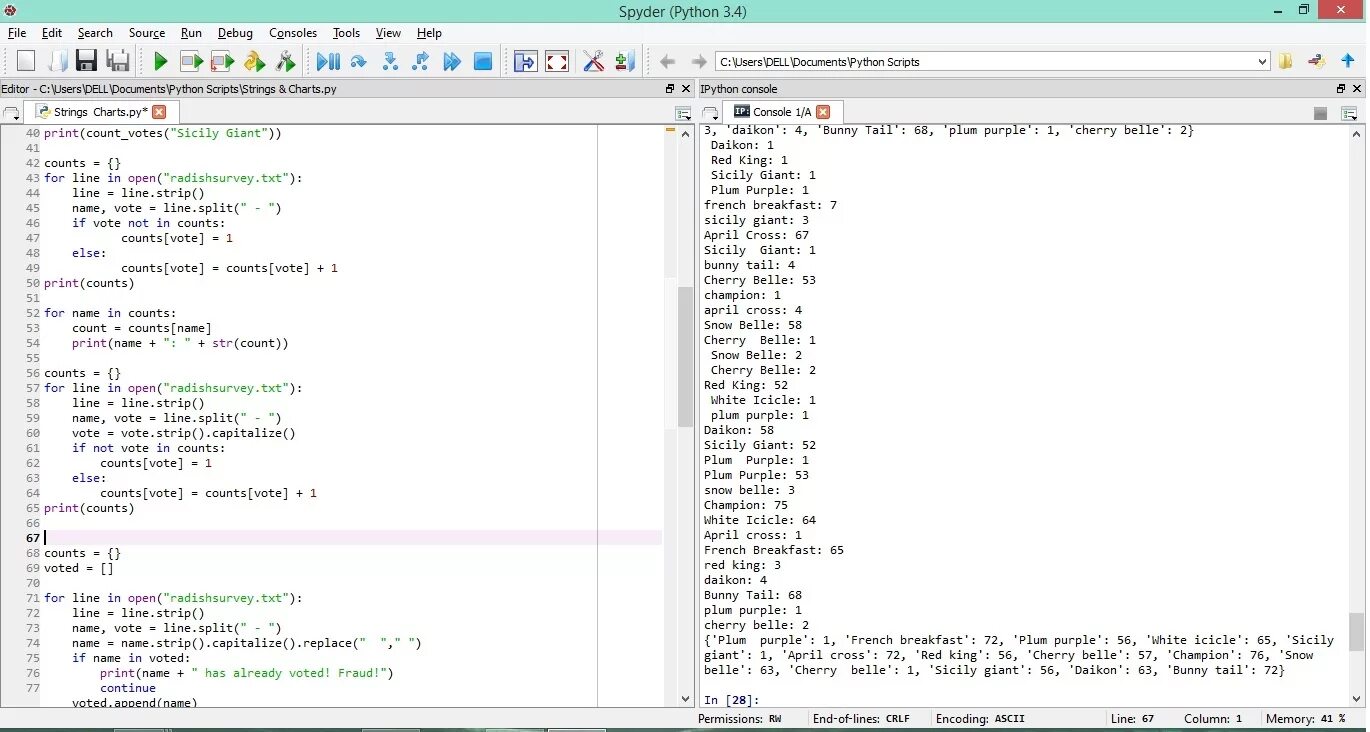This screenshot has height=732, width=1370.
Task: Click the console In [28] prompt
Action: pos(732,700)
